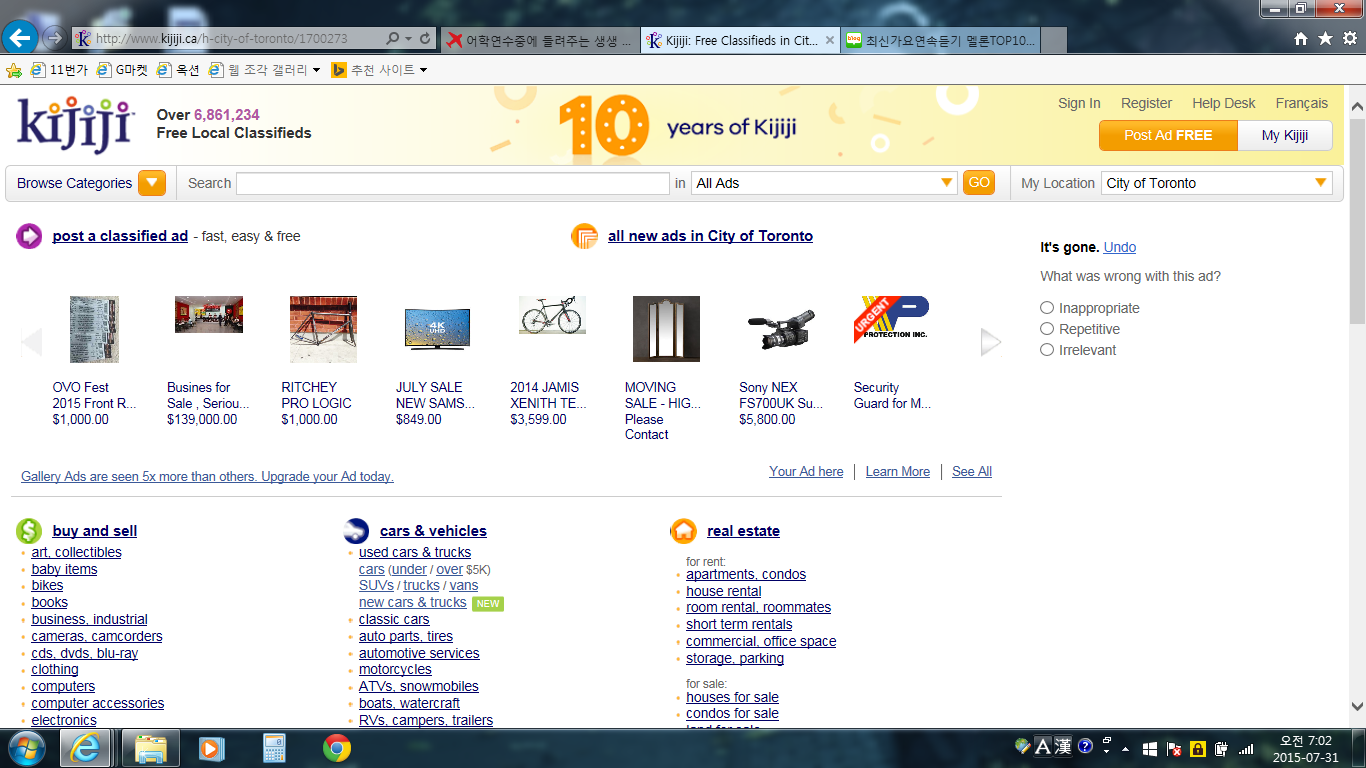Click in the Search text field
Screen dimensions: 1366x768
pyautogui.click(x=452, y=183)
